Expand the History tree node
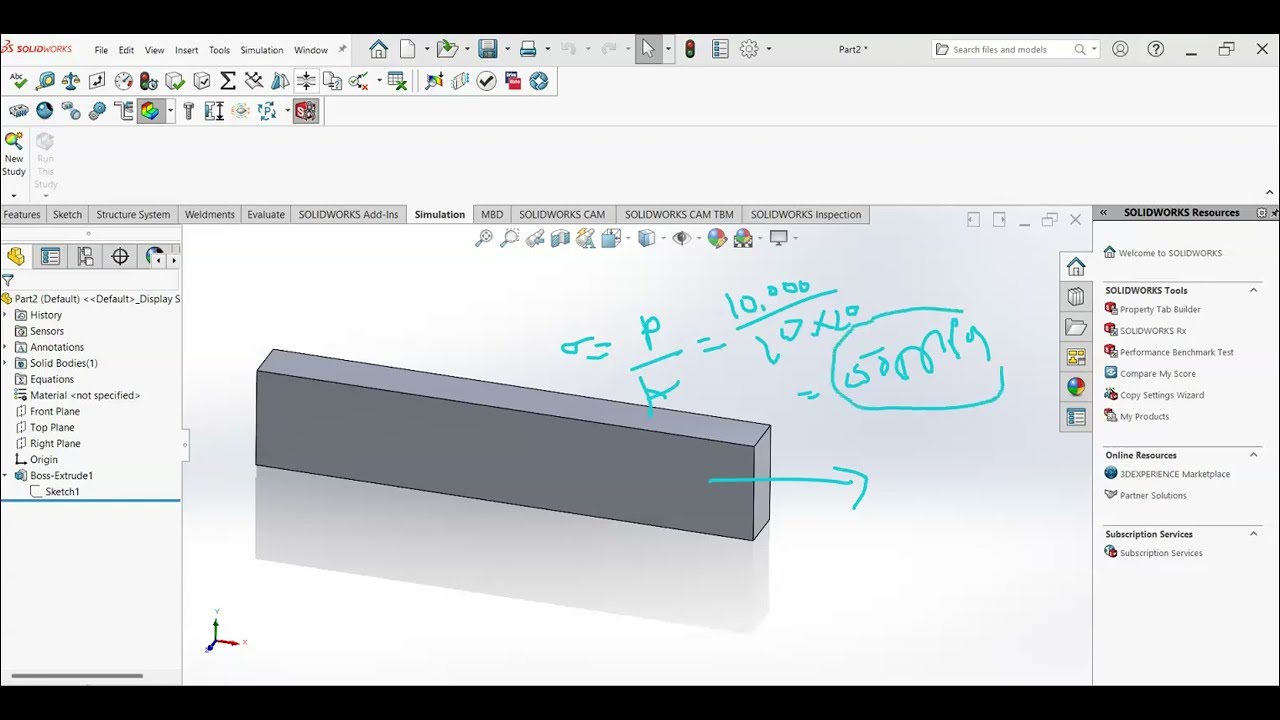This screenshot has width=1280, height=720. [5, 315]
